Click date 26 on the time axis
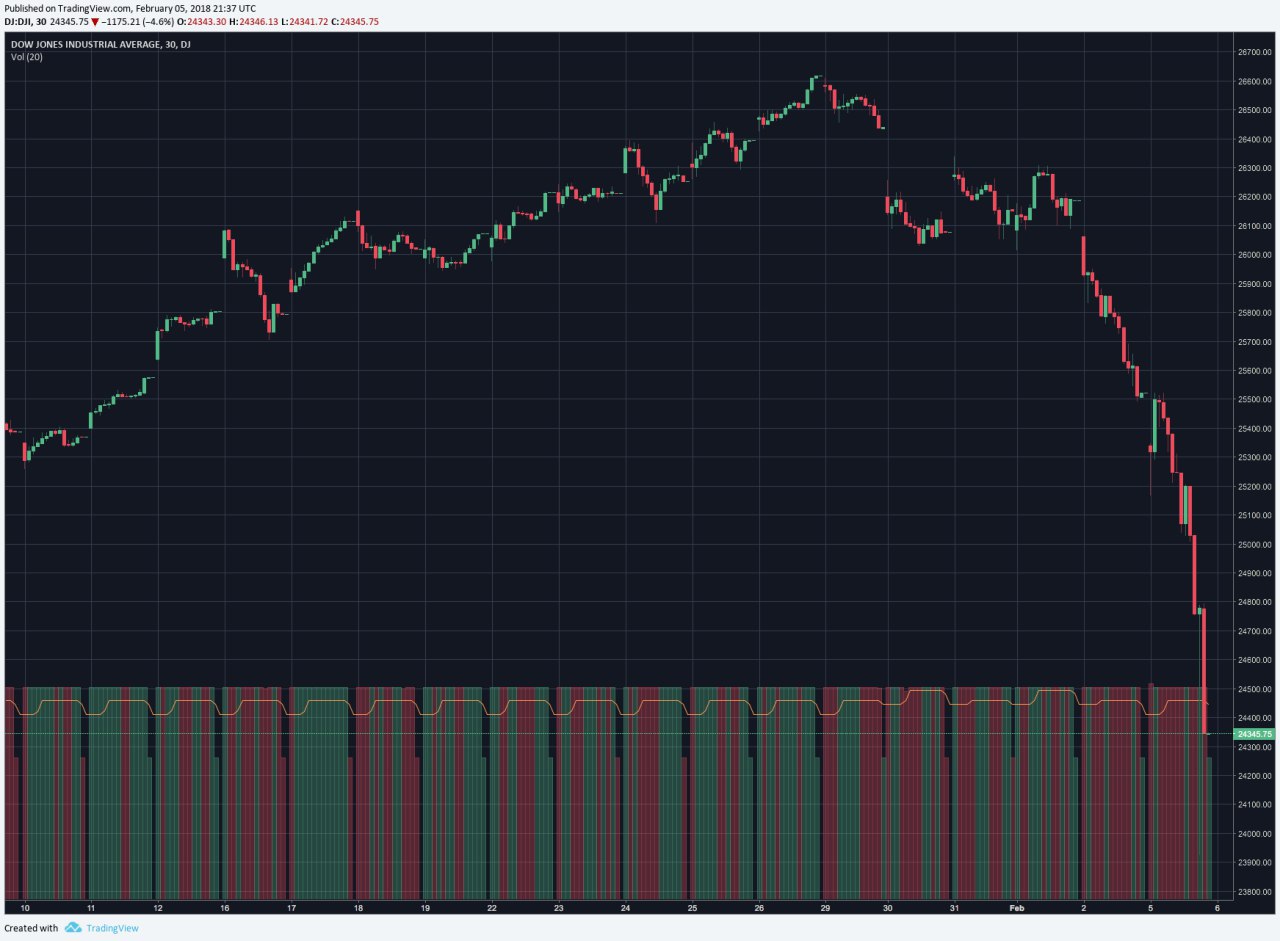This screenshot has width=1280, height=941. 759,908
